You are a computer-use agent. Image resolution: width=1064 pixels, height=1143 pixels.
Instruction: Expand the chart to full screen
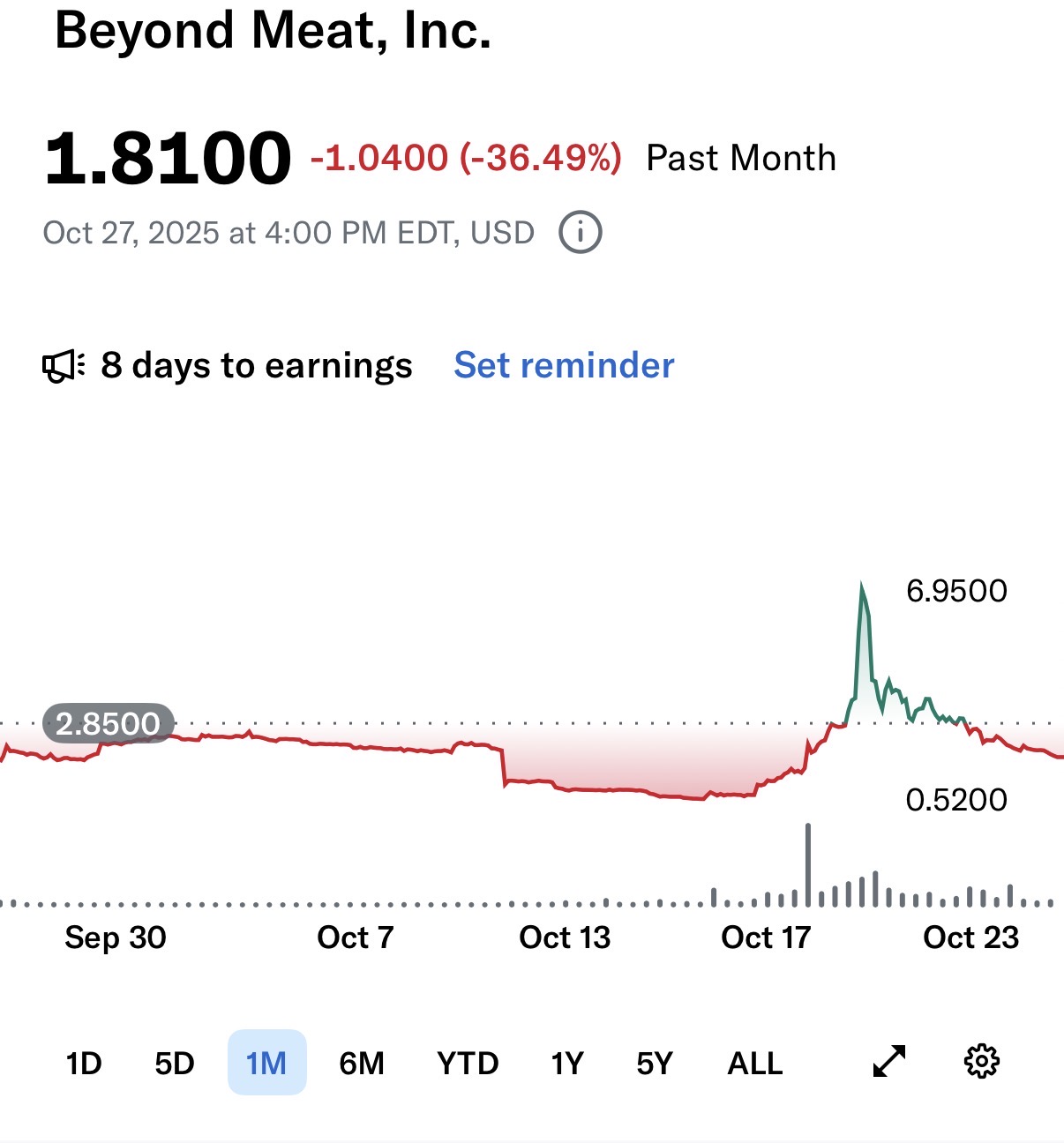pyautogui.click(x=889, y=1061)
